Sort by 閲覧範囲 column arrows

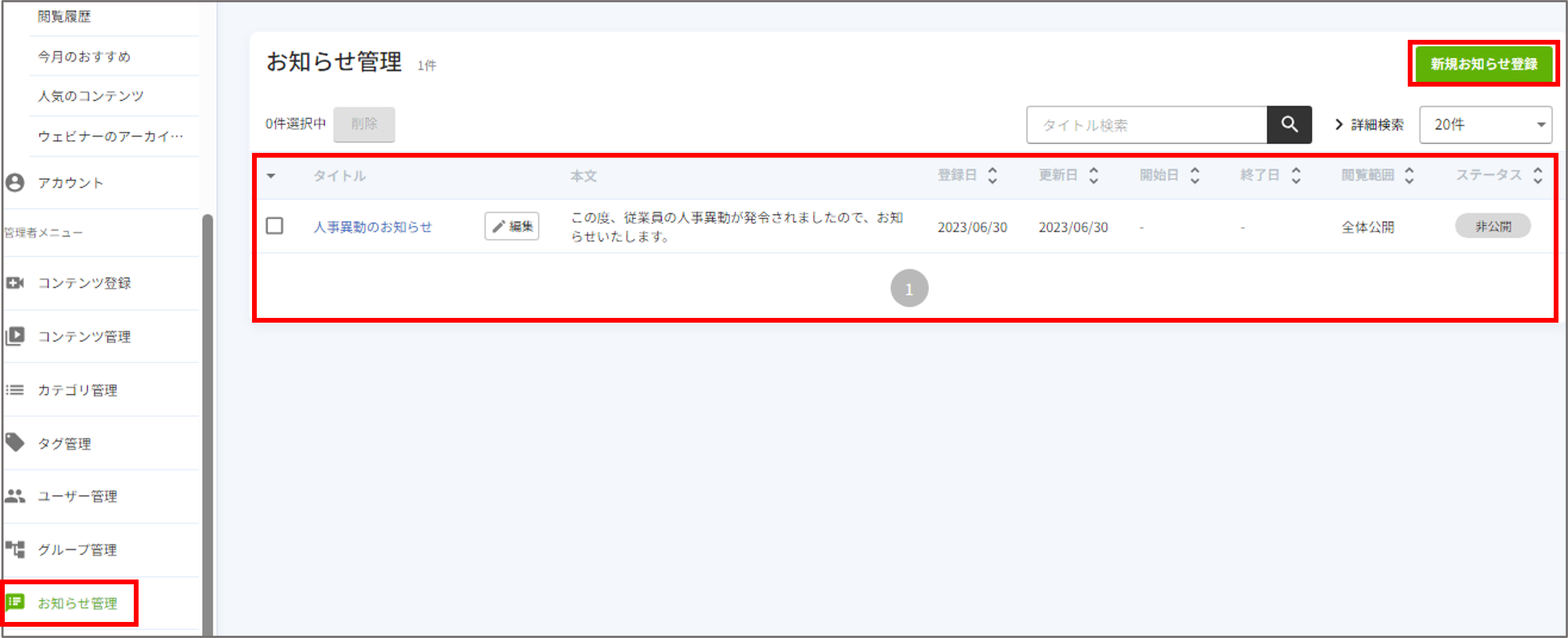click(1409, 176)
